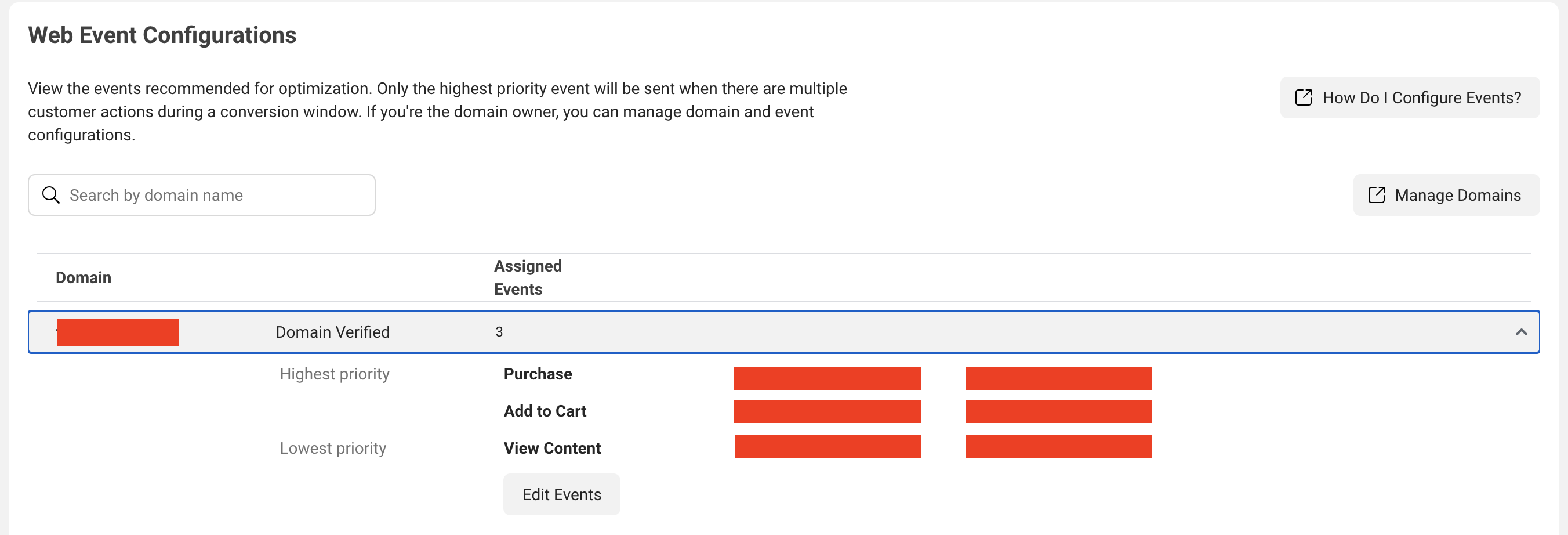
Task: Click the Assigned Events column header
Action: pyautogui.click(x=528, y=278)
